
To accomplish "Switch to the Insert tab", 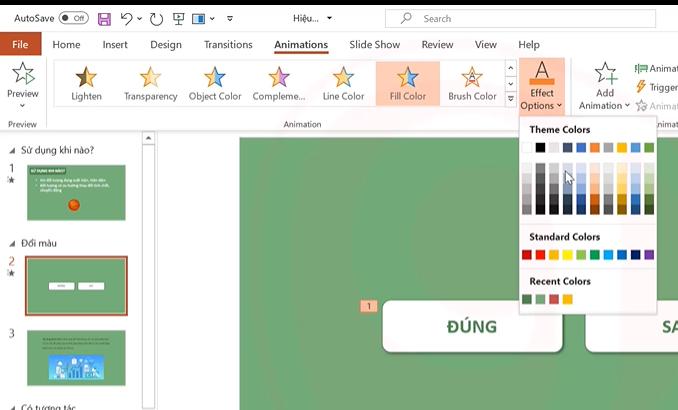I will coord(115,45).
